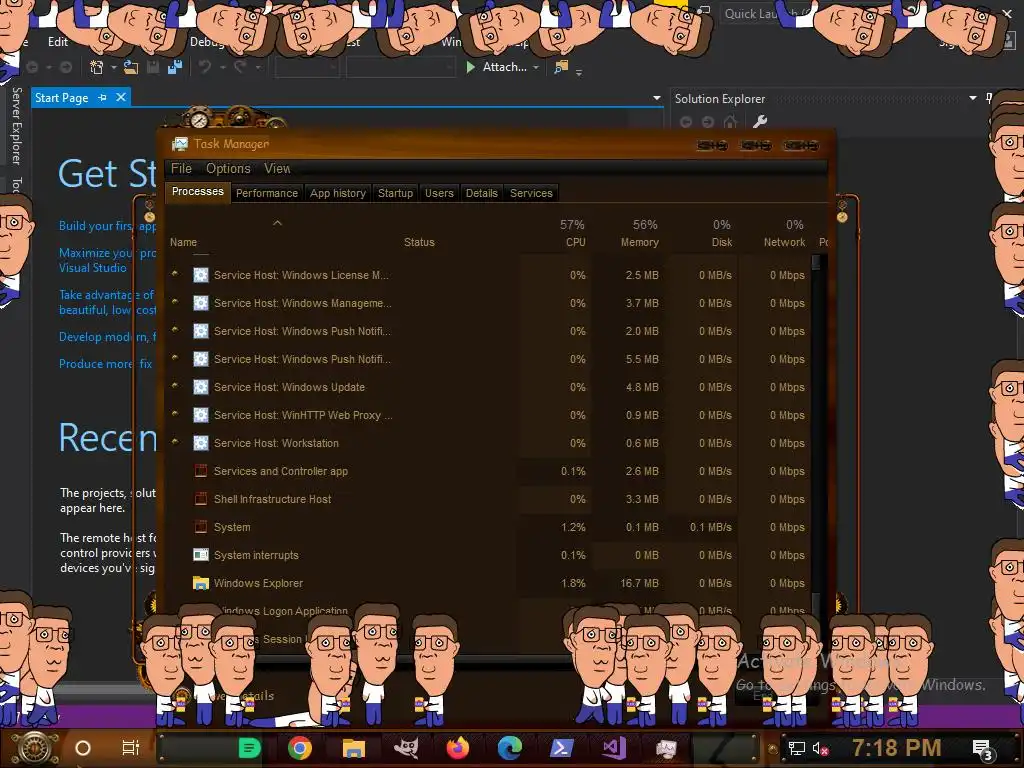Click the Status column header

pyautogui.click(x=419, y=242)
